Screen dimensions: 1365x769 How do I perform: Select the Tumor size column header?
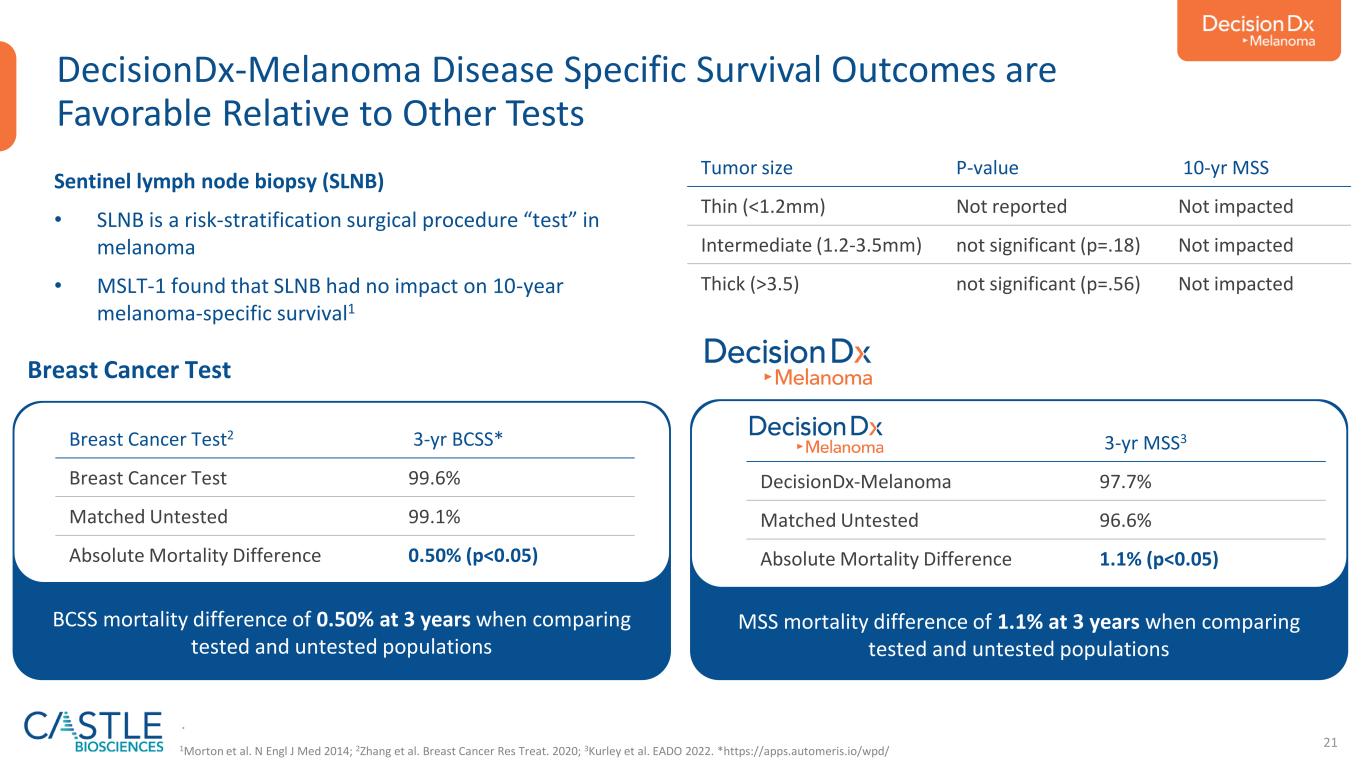click(749, 167)
